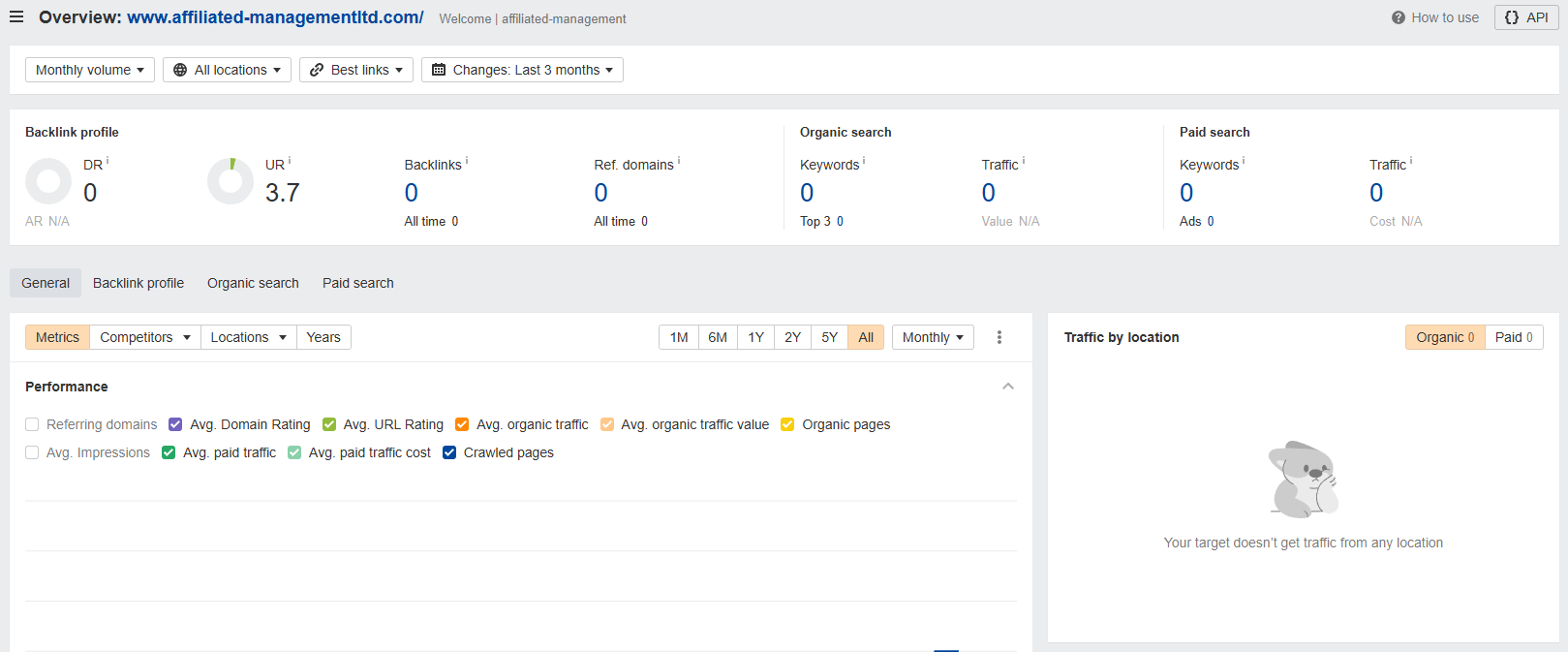Click the DR donut chart
Image resolution: width=1568 pixels, height=652 pixels.
[x=48, y=181]
